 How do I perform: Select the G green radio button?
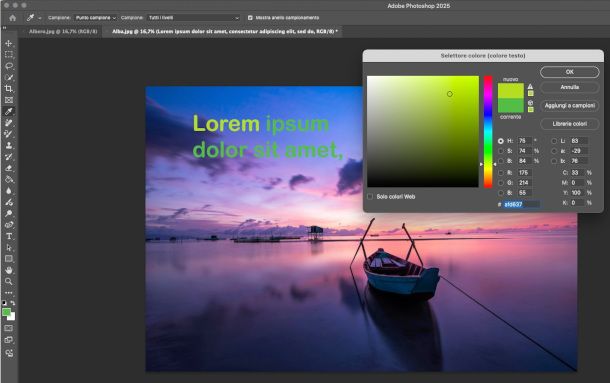point(501,183)
